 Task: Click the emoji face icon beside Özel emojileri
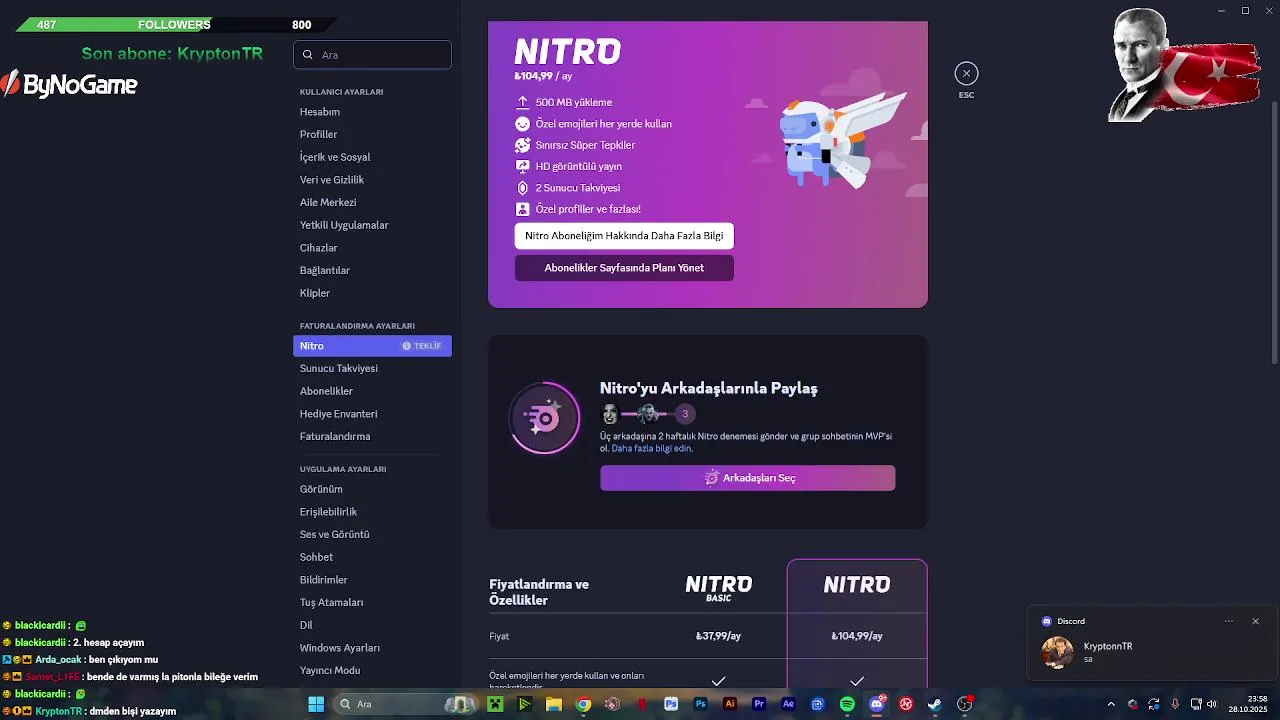click(x=522, y=124)
